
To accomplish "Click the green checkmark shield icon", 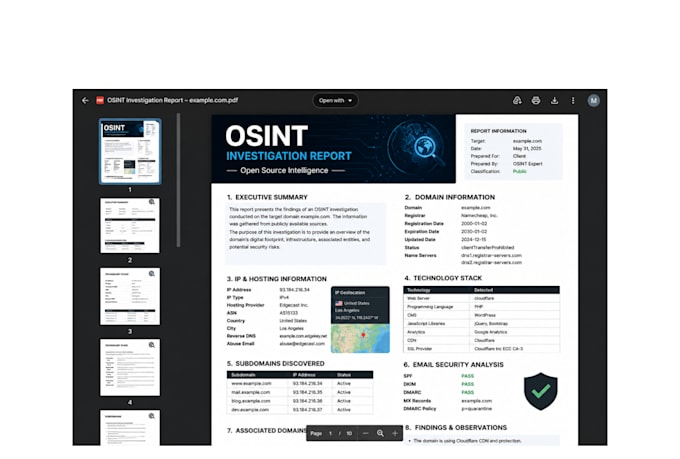I will (x=541, y=391).
